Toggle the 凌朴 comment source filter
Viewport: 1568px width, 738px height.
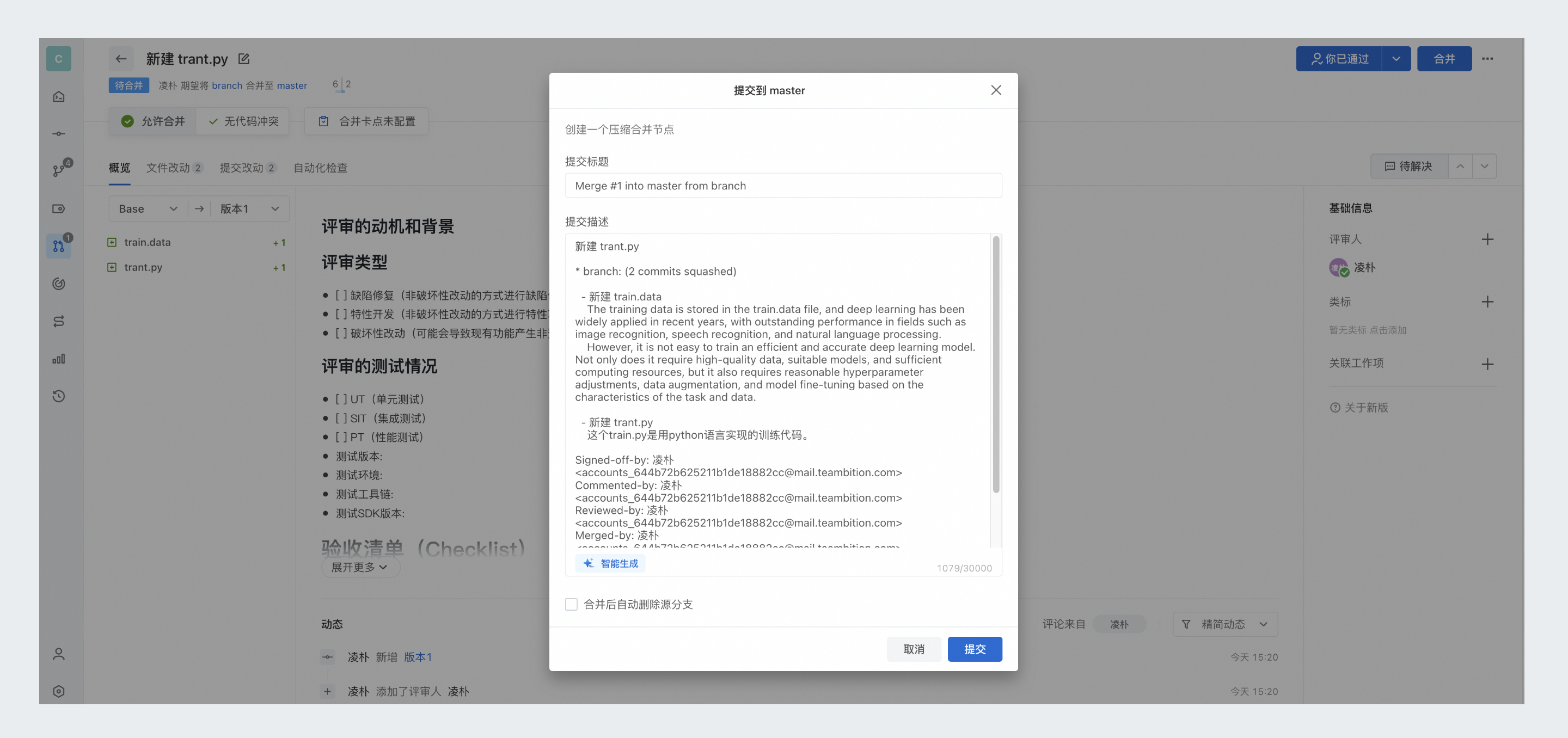1119,624
